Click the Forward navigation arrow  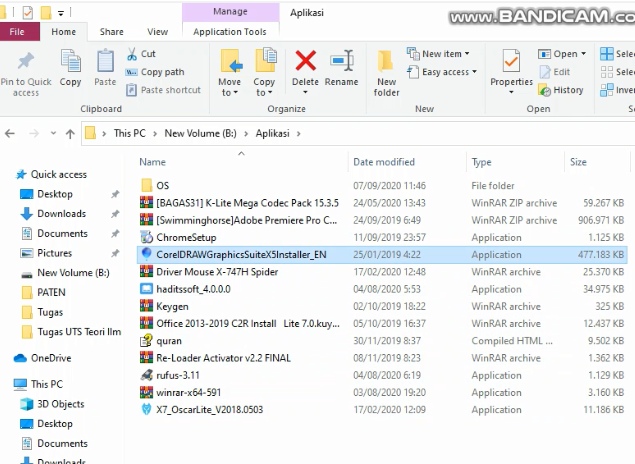(x=34, y=134)
